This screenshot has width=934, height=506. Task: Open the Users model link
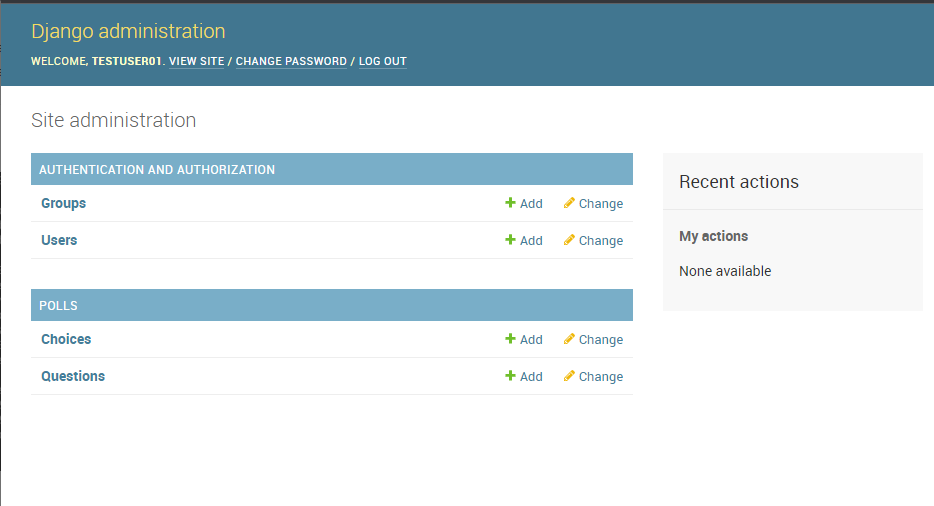pyautogui.click(x=59, y=240)
